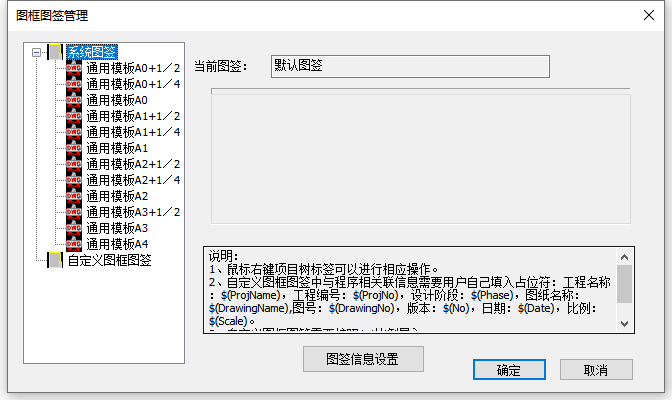Click DWG icon beside 通用模板A2+1/4
This screenshot has height=400, width=672.
pos(74,180)
